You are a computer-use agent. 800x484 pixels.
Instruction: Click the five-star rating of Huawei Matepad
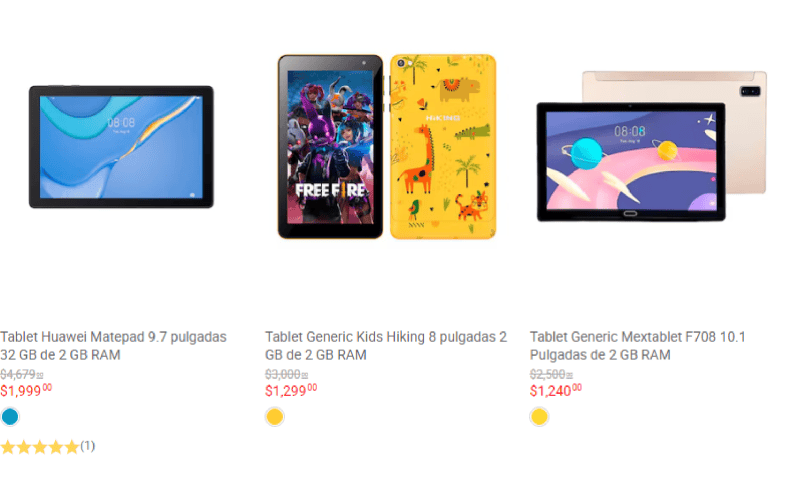tap(40, 447)
